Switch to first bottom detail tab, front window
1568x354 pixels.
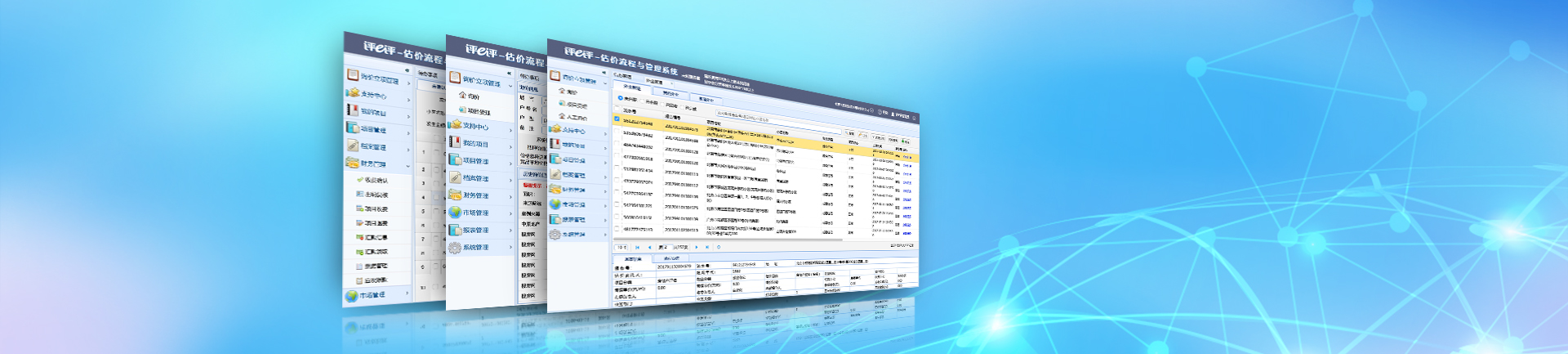tap(633, 258)
